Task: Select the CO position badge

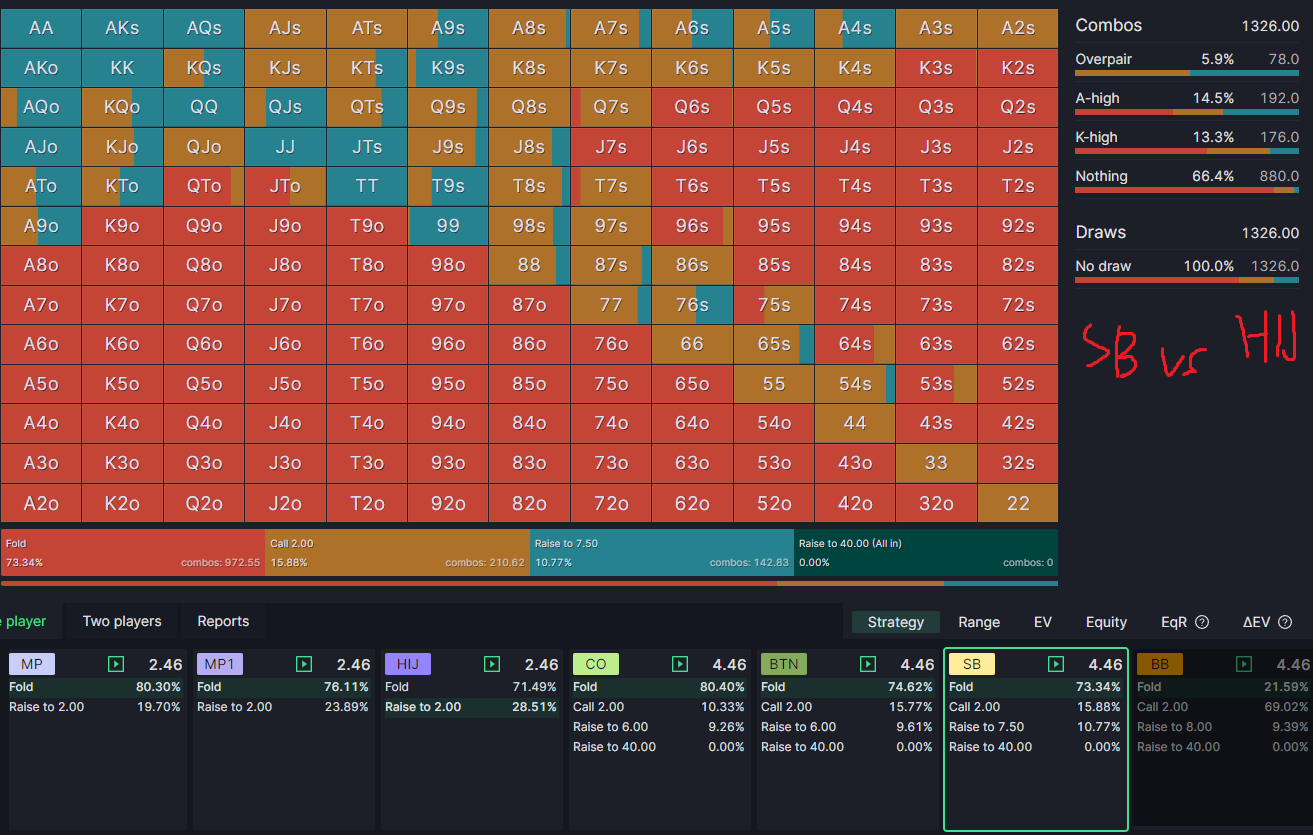Action: (596, 664)
